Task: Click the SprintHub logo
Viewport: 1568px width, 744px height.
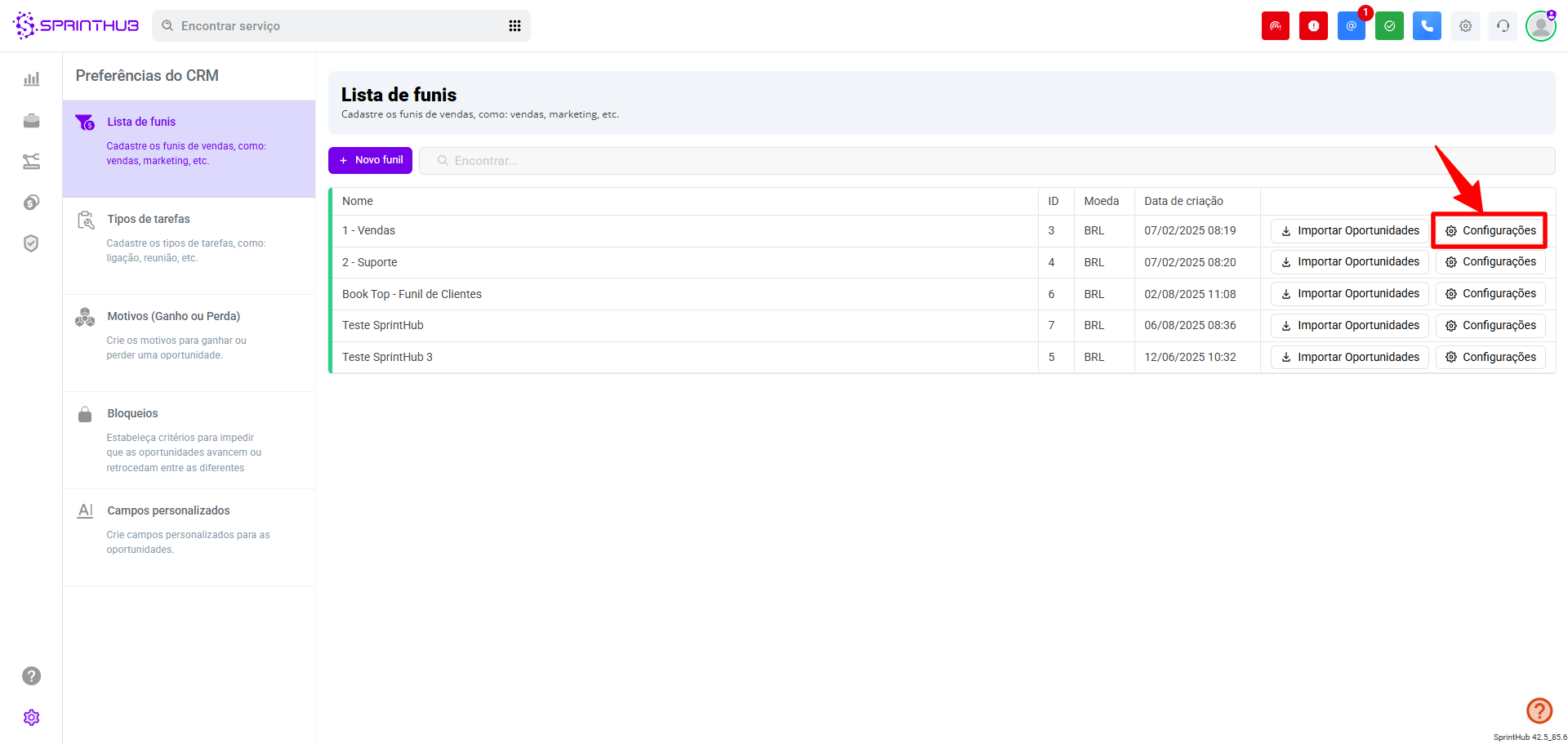Action: click(76, 25)
